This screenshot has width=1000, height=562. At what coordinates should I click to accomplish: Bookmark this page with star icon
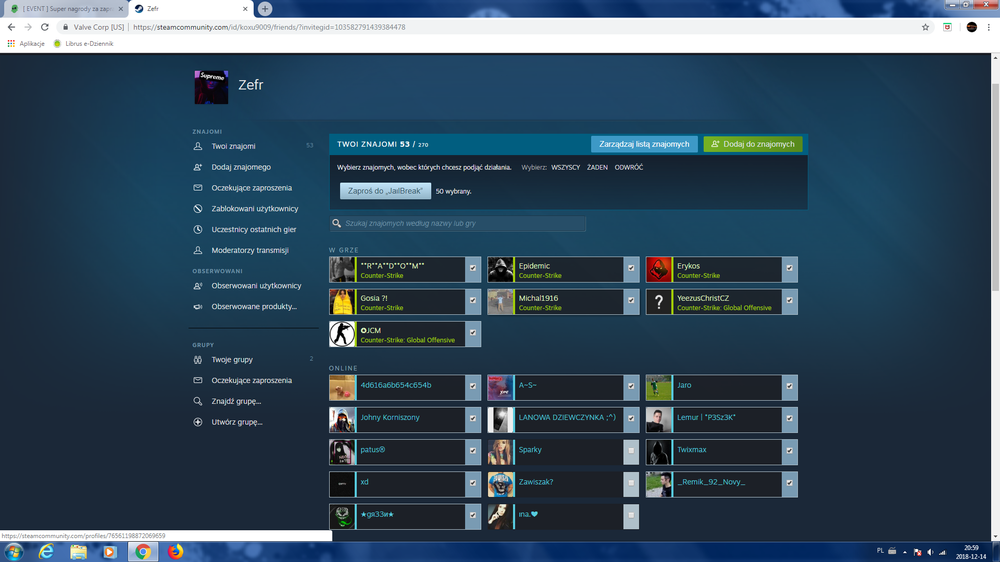click(x=925, y=27)
